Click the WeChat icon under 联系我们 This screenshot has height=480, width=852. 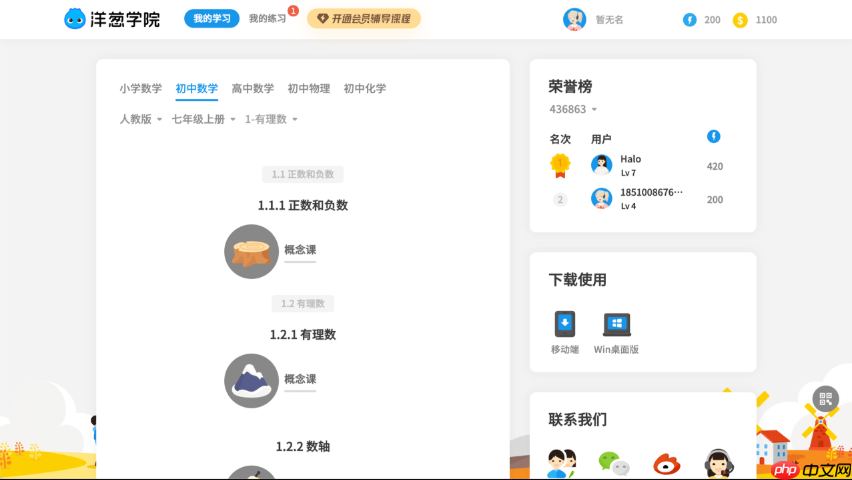click(613, 464)
